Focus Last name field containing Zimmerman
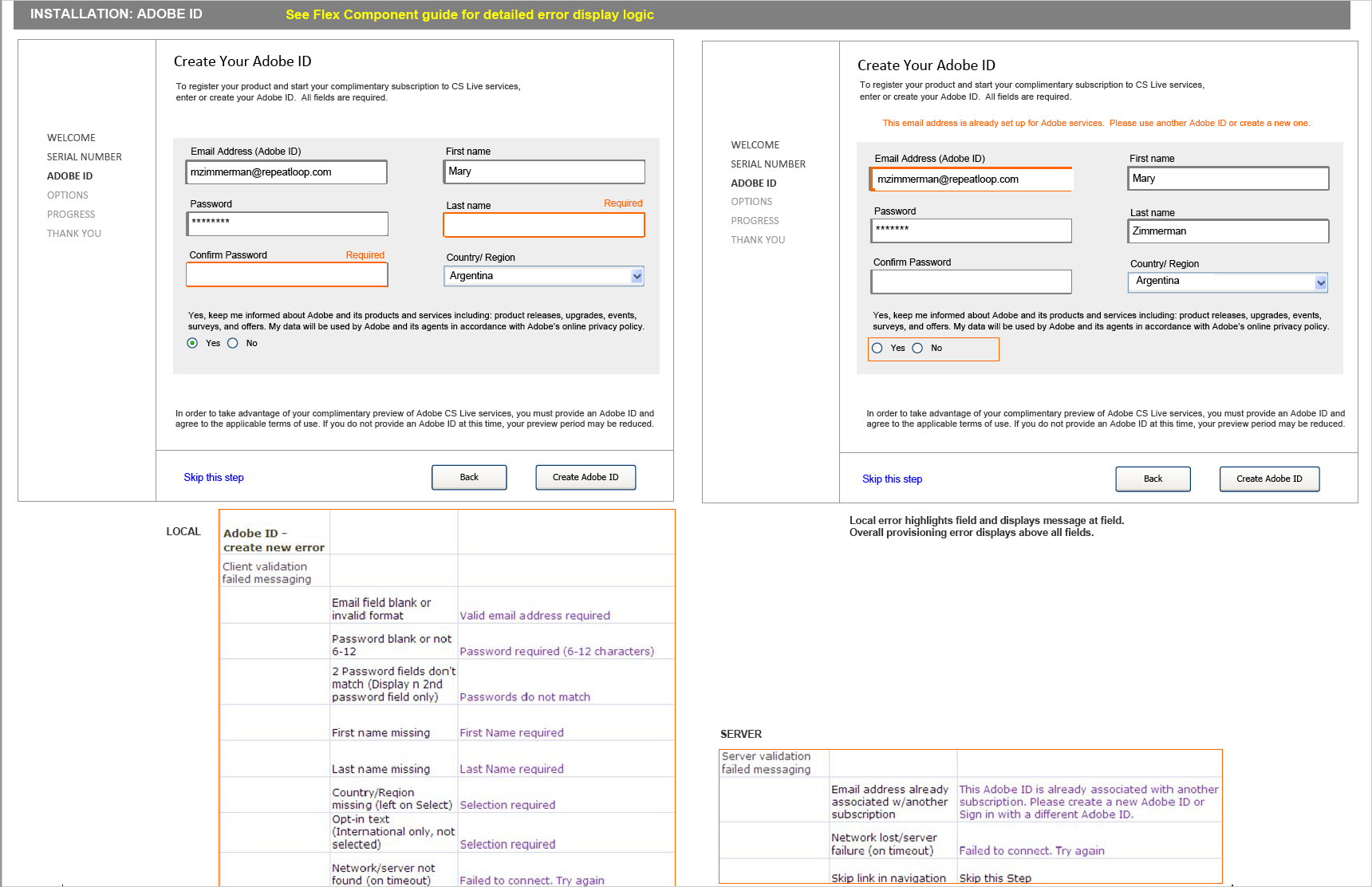Screen dimensions: 1372x887 (1228, 231)
